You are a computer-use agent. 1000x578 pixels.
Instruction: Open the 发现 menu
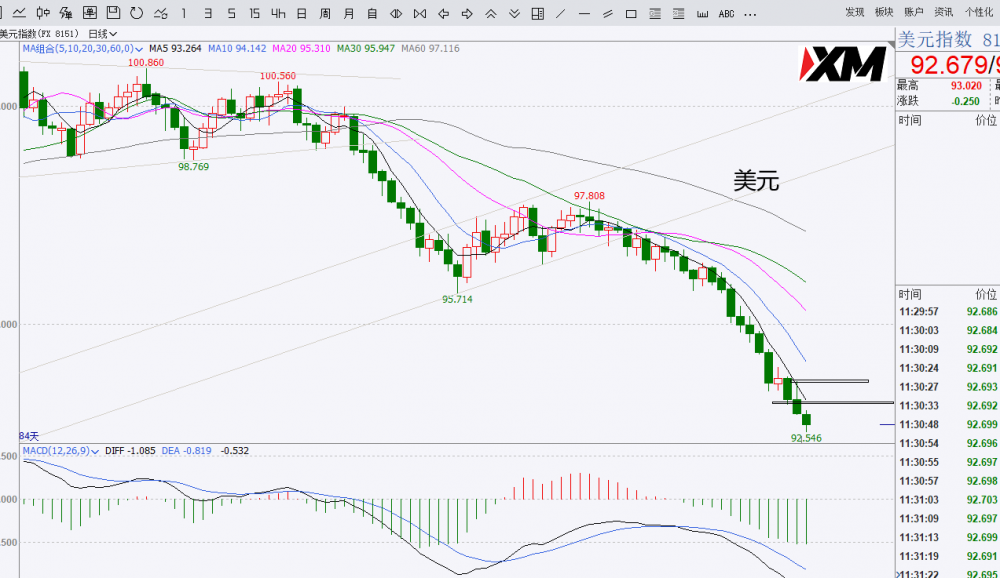(855, 12)
